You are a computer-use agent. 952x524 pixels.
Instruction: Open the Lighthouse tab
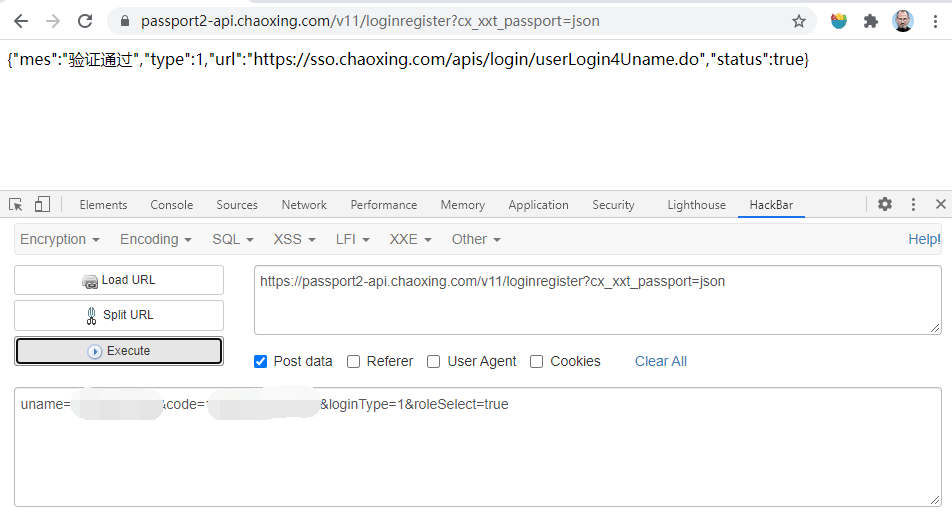(x=696, y=205)
